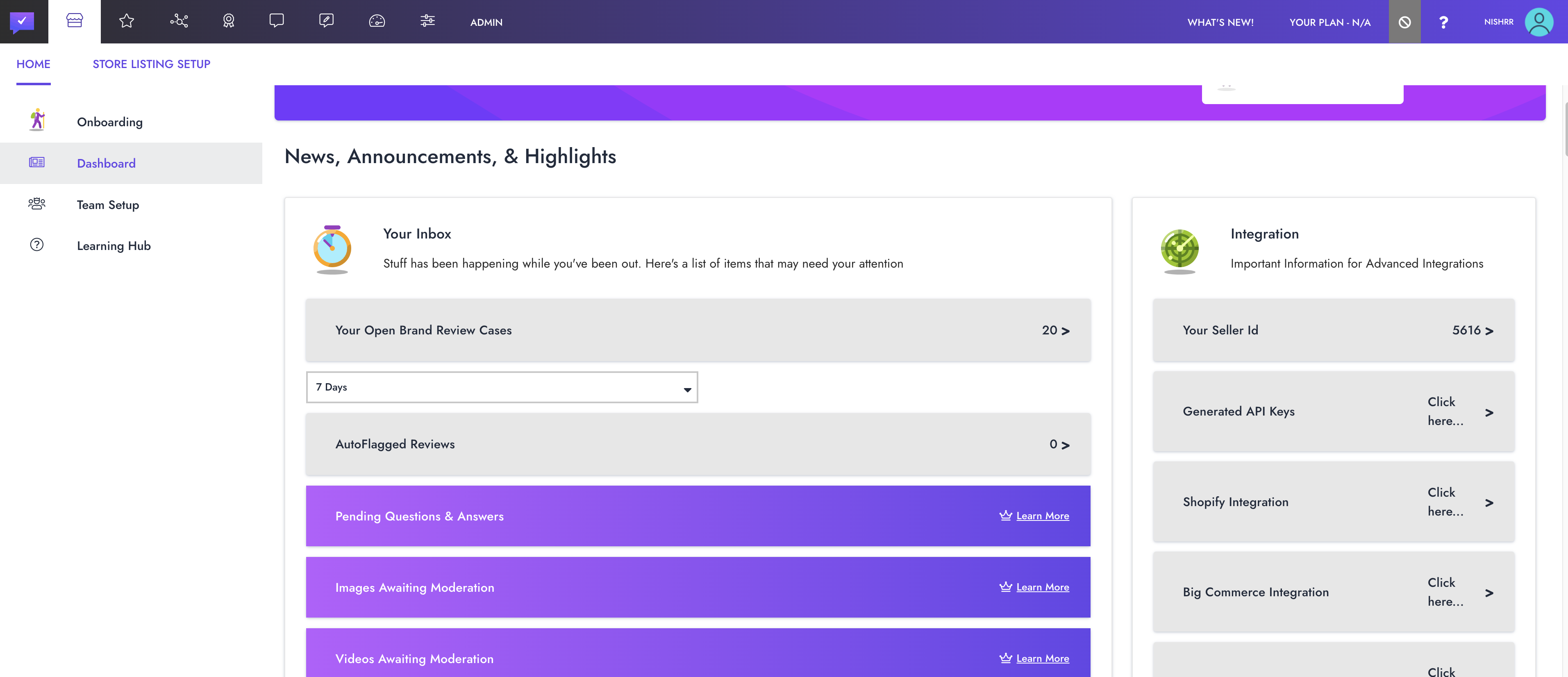Open Learn More for Images Awaiting Moderation
Image resolution: width=1568 pixels, height=677 pixels.
click(x=1042, y=587)
